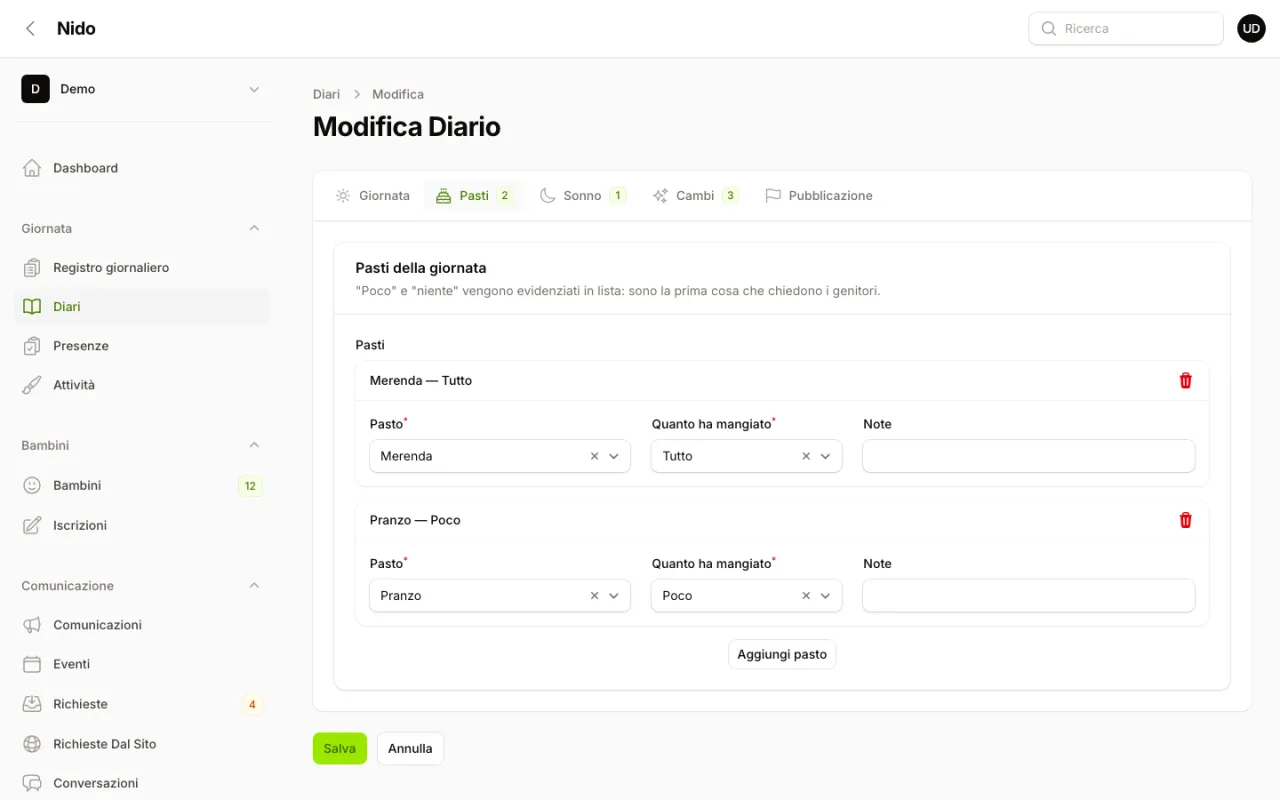The image size is (1280, 800).
Task: Click the Richieste Dal Sito globe icon
Action: [x=32, y=744]
